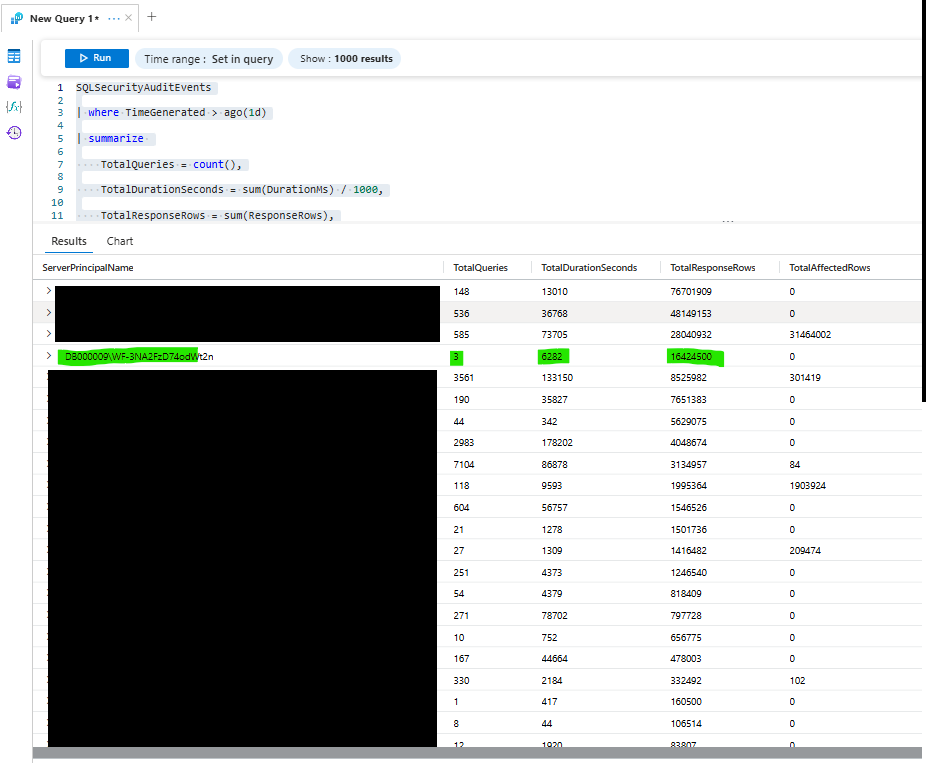Select the cell value 656775
This screenshot has width=926, height=763.
686,638
